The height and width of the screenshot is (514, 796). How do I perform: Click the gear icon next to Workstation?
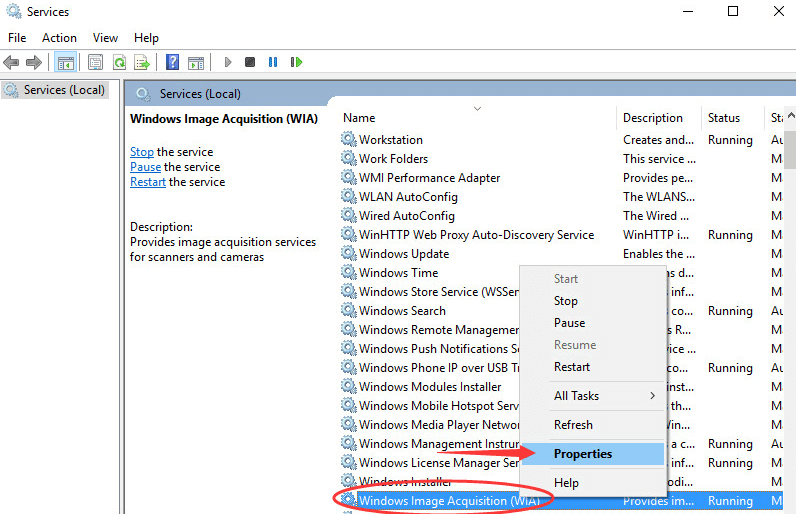[349, 139]
